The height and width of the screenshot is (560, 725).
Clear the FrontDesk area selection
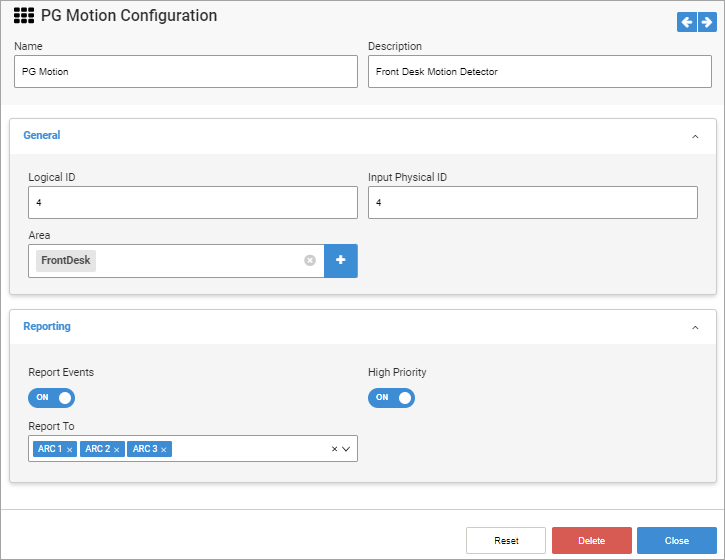[x=310, y=260]
